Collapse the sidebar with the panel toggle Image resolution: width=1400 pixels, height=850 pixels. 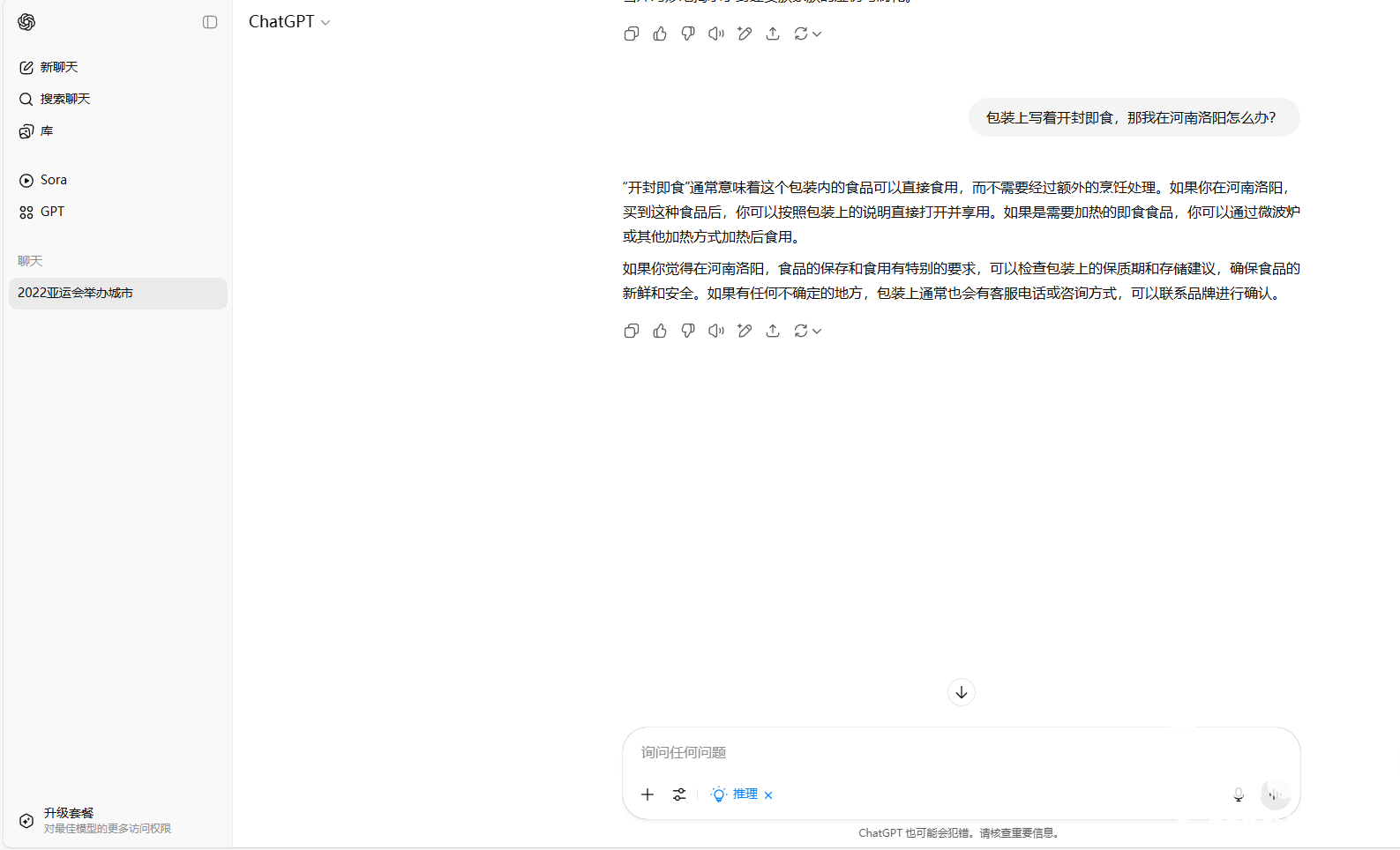tap(210, 22)
